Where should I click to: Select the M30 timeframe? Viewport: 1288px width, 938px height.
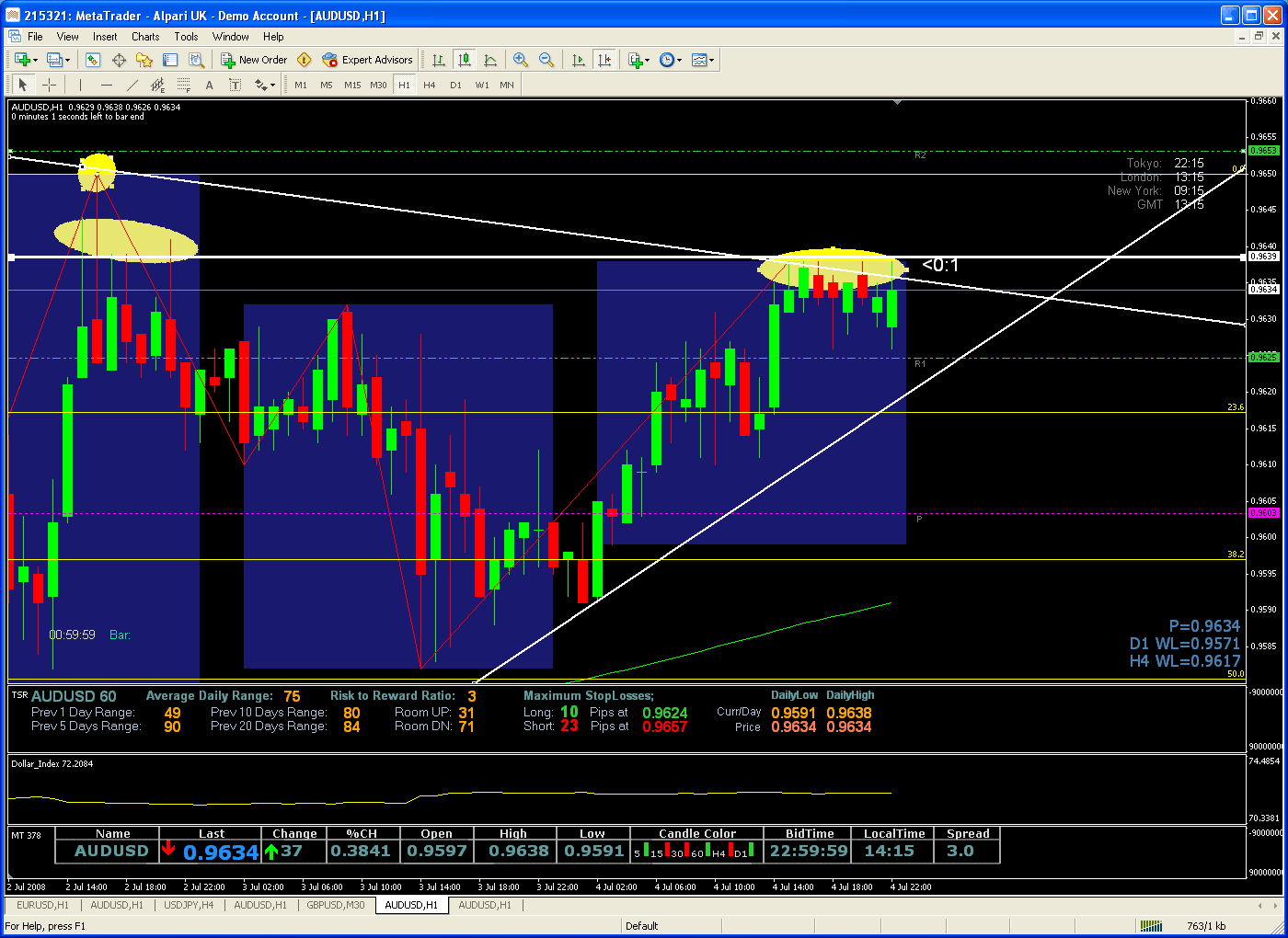point(378,85)
